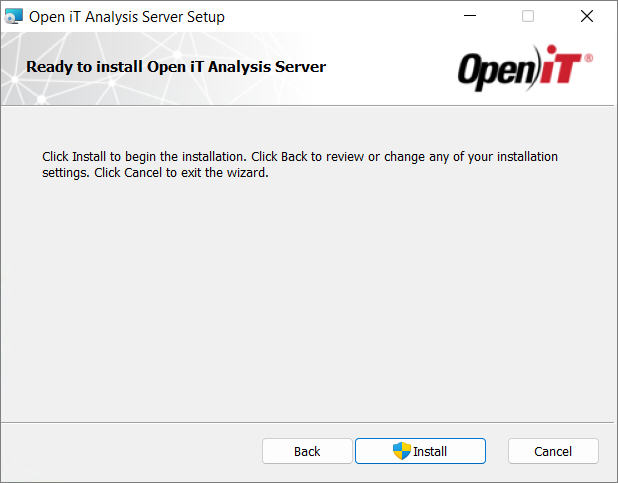Click the 'settings. Click Cancel to exit' line
Image resolution: width=618 pixels, height=483 pixels.
tap(155, 173)
